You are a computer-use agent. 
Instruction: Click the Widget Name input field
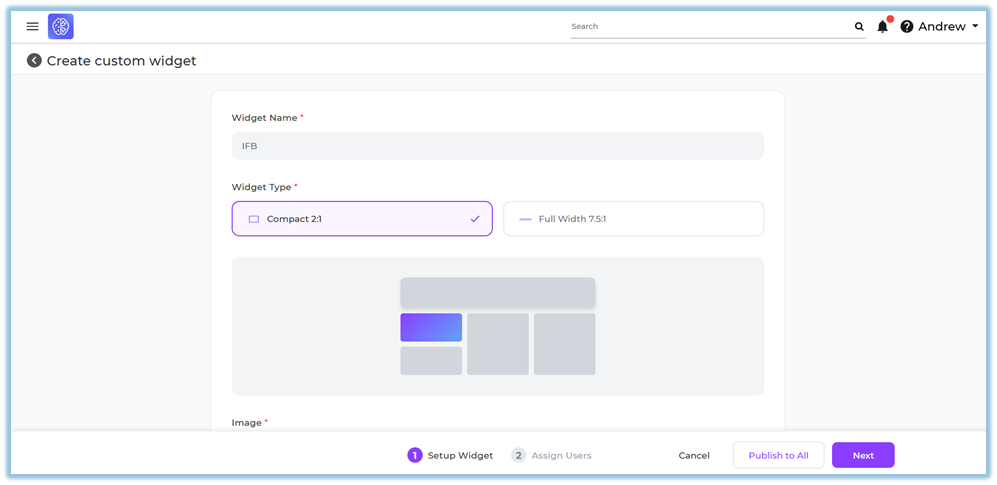coord(497,146)
